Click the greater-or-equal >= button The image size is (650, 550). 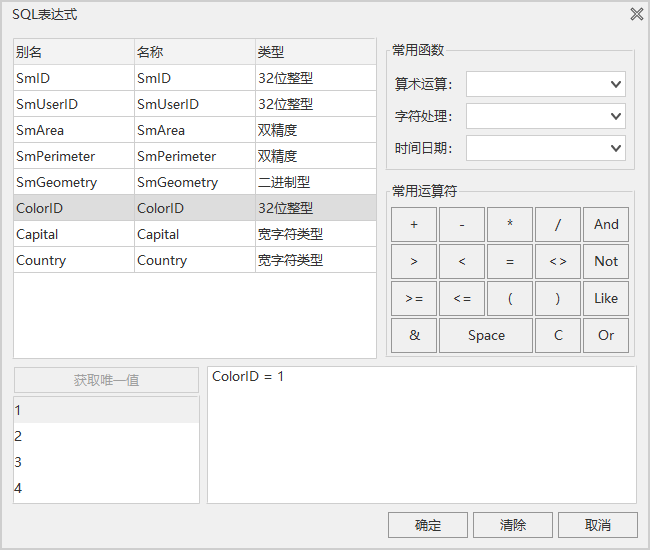tap(414, 299)
